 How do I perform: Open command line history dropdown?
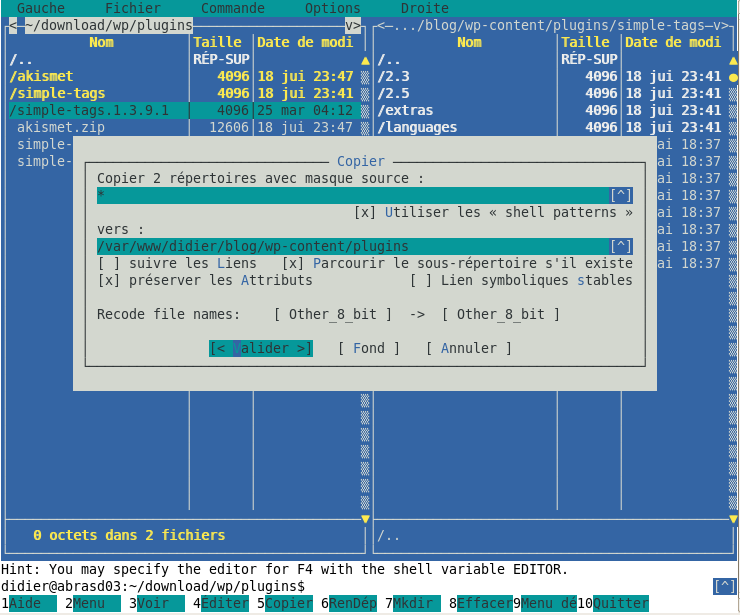(724, 586)
